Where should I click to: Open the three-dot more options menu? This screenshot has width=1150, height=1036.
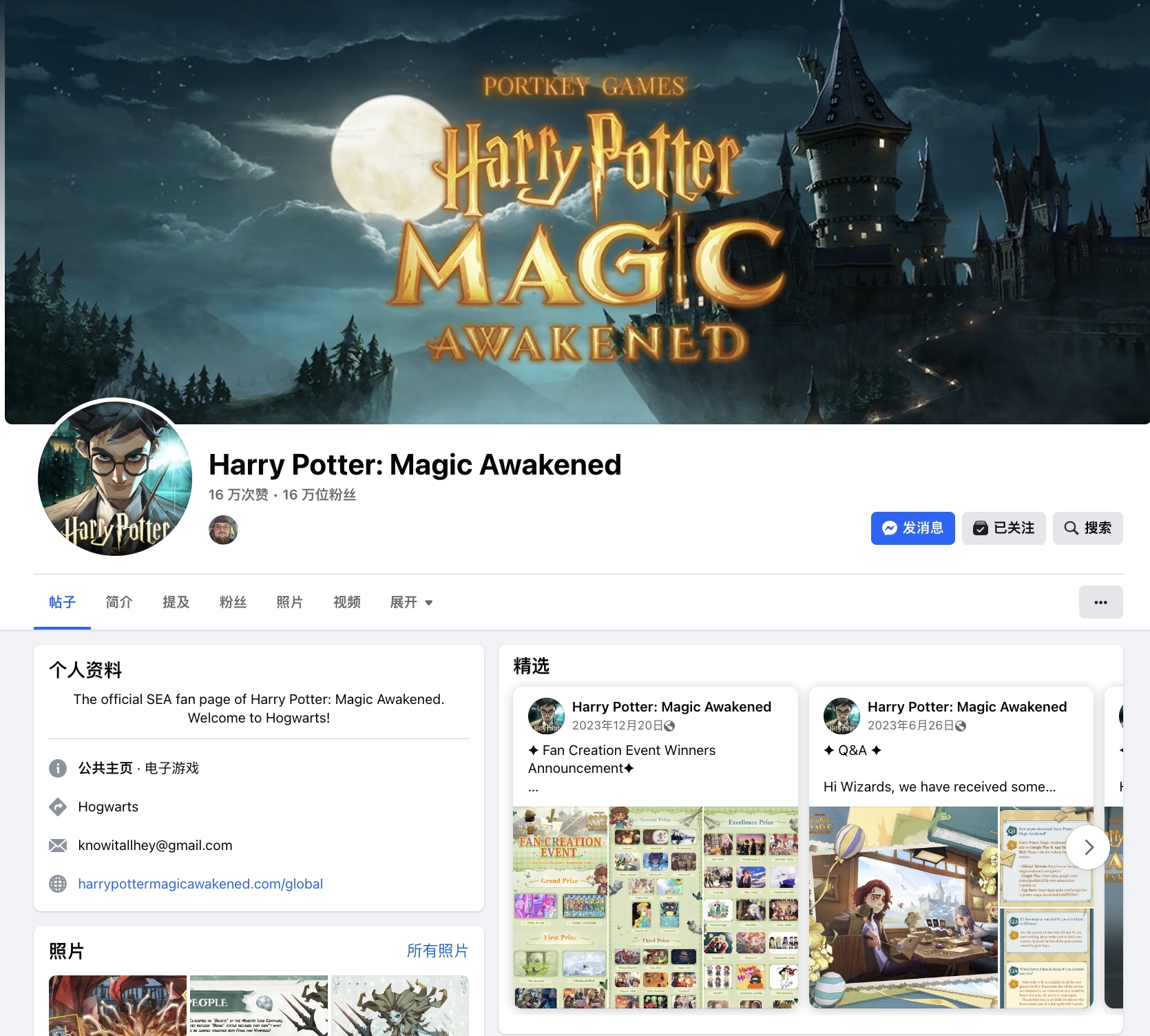[x=1100, y=602]
